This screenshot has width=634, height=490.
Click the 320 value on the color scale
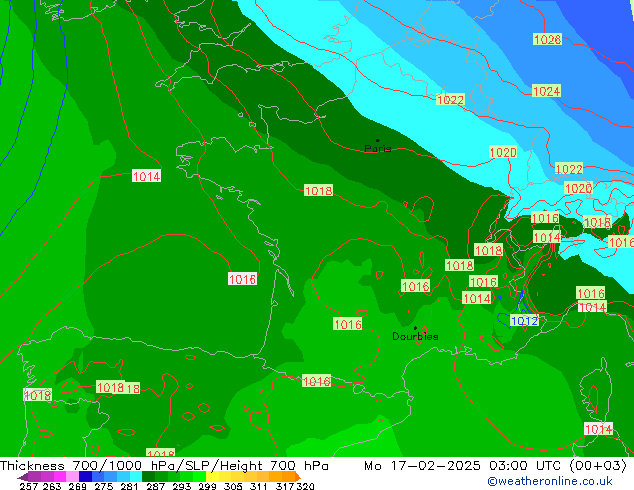[x=306, y=486]
